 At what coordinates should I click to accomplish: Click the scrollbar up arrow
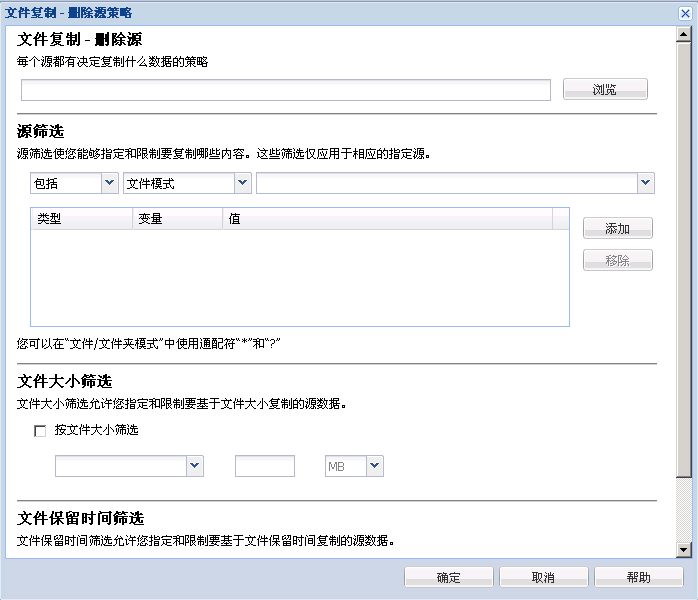[683, 34]
